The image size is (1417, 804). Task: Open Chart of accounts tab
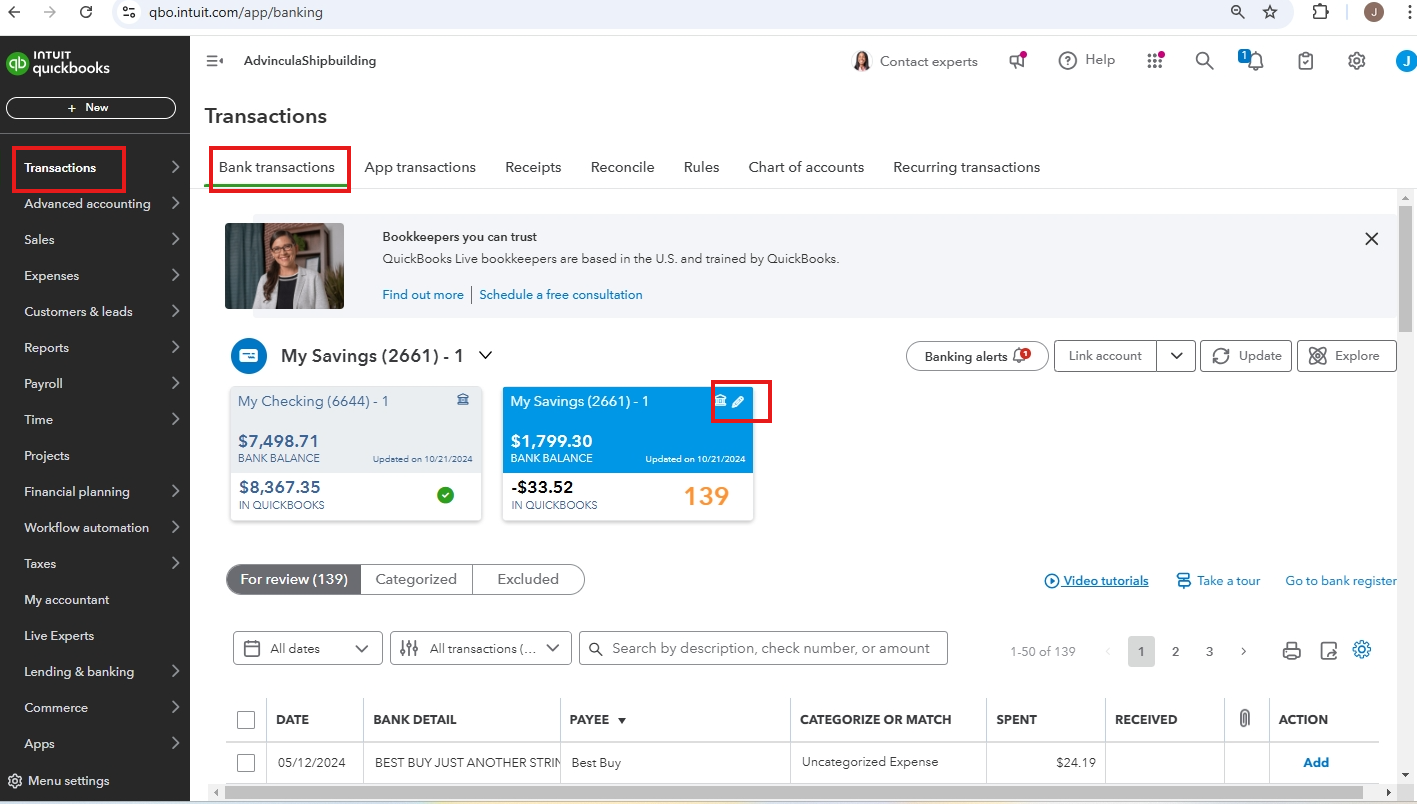click(x=806, y=167)
